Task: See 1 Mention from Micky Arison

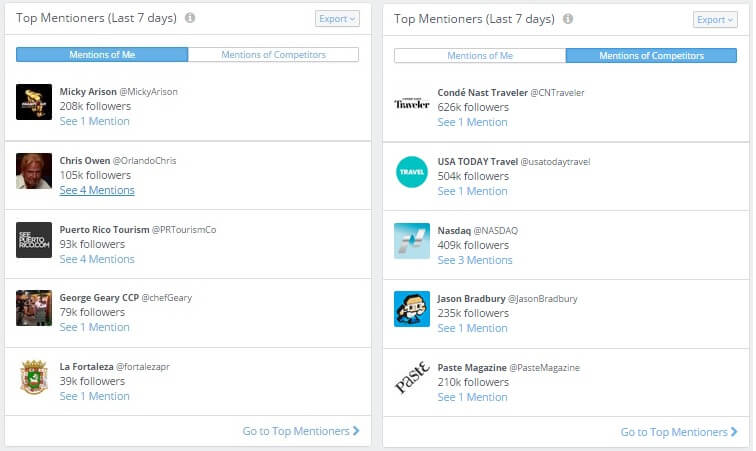Action: 94,121
